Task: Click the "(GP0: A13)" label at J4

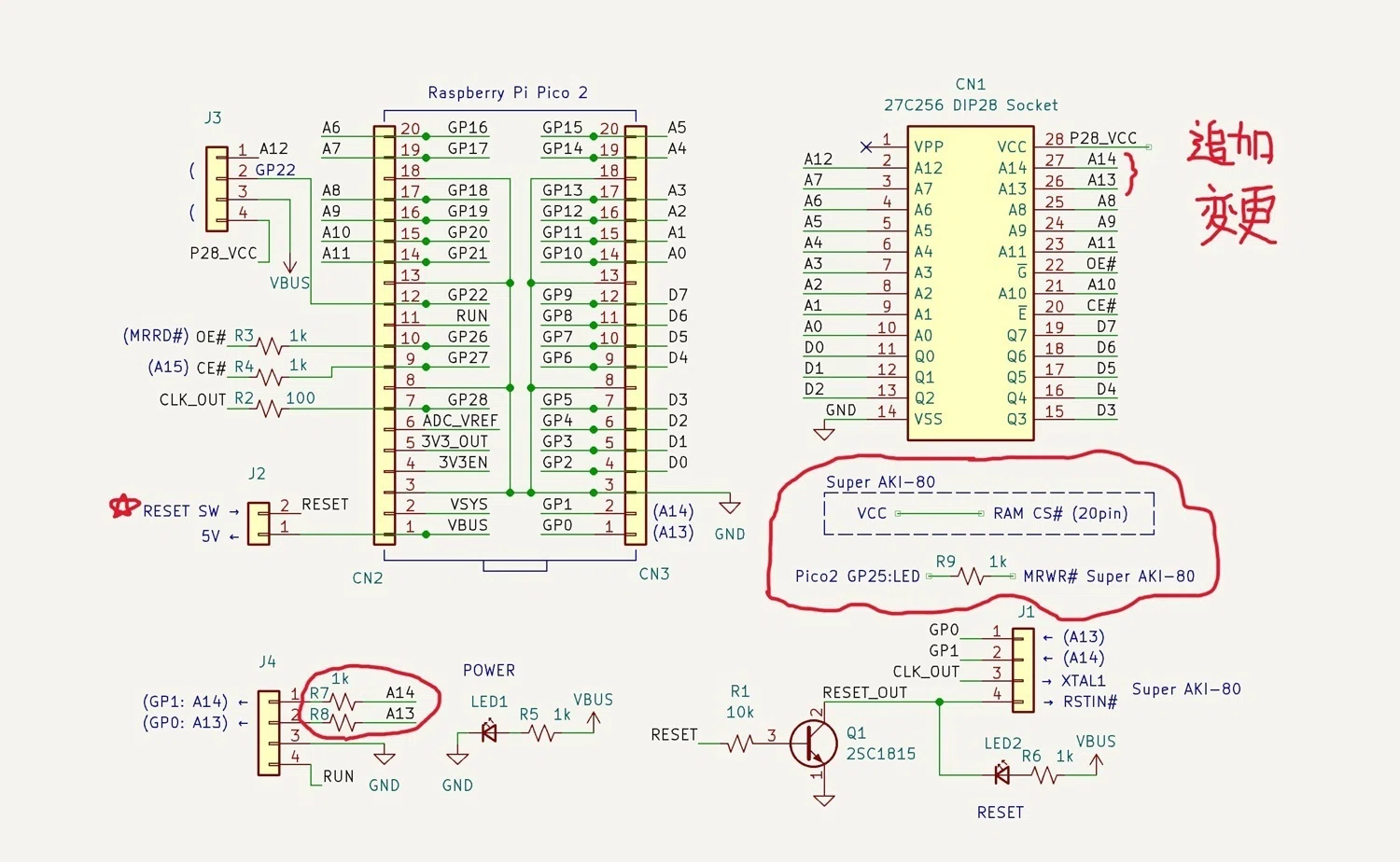Action: [x=185, y=723]
